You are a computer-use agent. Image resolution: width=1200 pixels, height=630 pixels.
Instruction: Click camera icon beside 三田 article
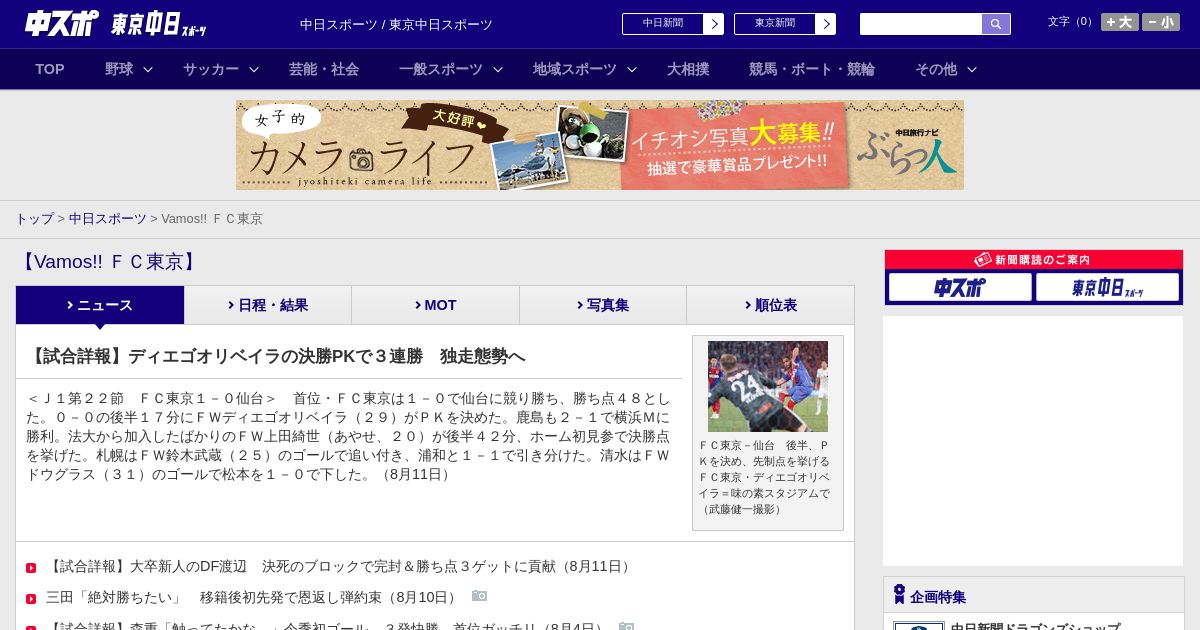[x=480, y=596]
